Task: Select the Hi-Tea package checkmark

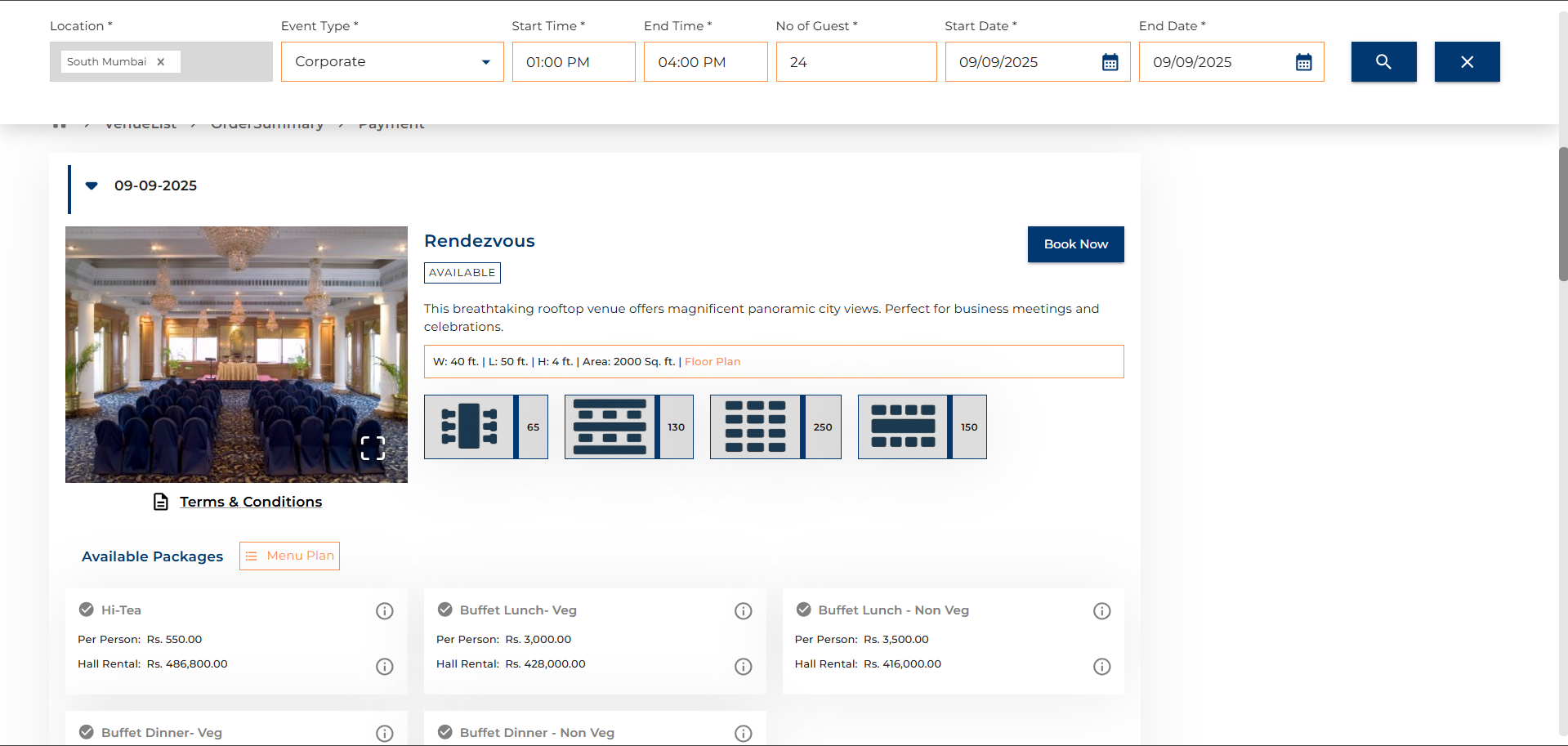Action: [x=86, y=609]
